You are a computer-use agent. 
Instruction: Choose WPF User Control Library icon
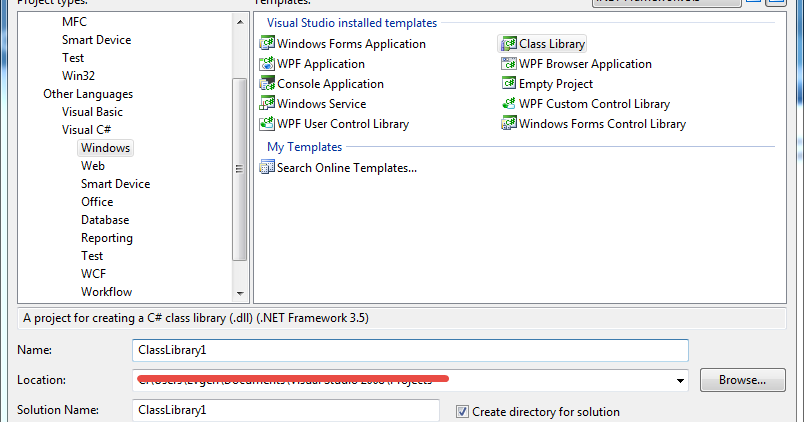pos(267,124)
